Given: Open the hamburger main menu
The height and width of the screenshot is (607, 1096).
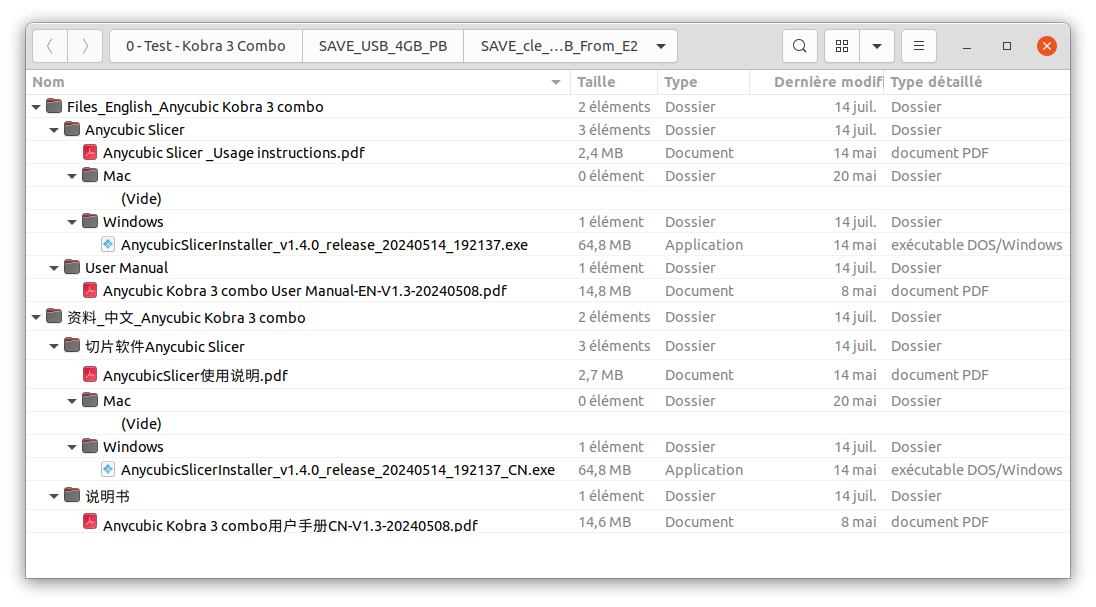Looking at the screenshot, I should coord(919,46).
